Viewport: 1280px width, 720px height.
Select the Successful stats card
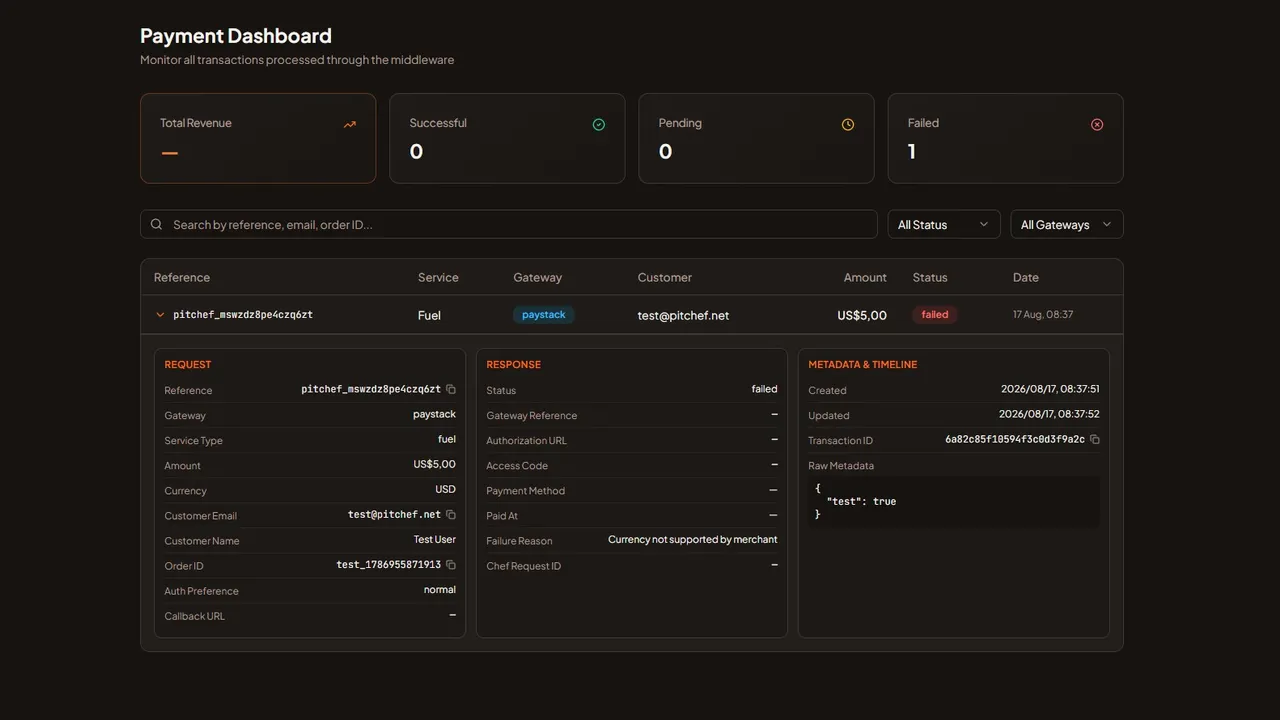(x=507, y=138)
